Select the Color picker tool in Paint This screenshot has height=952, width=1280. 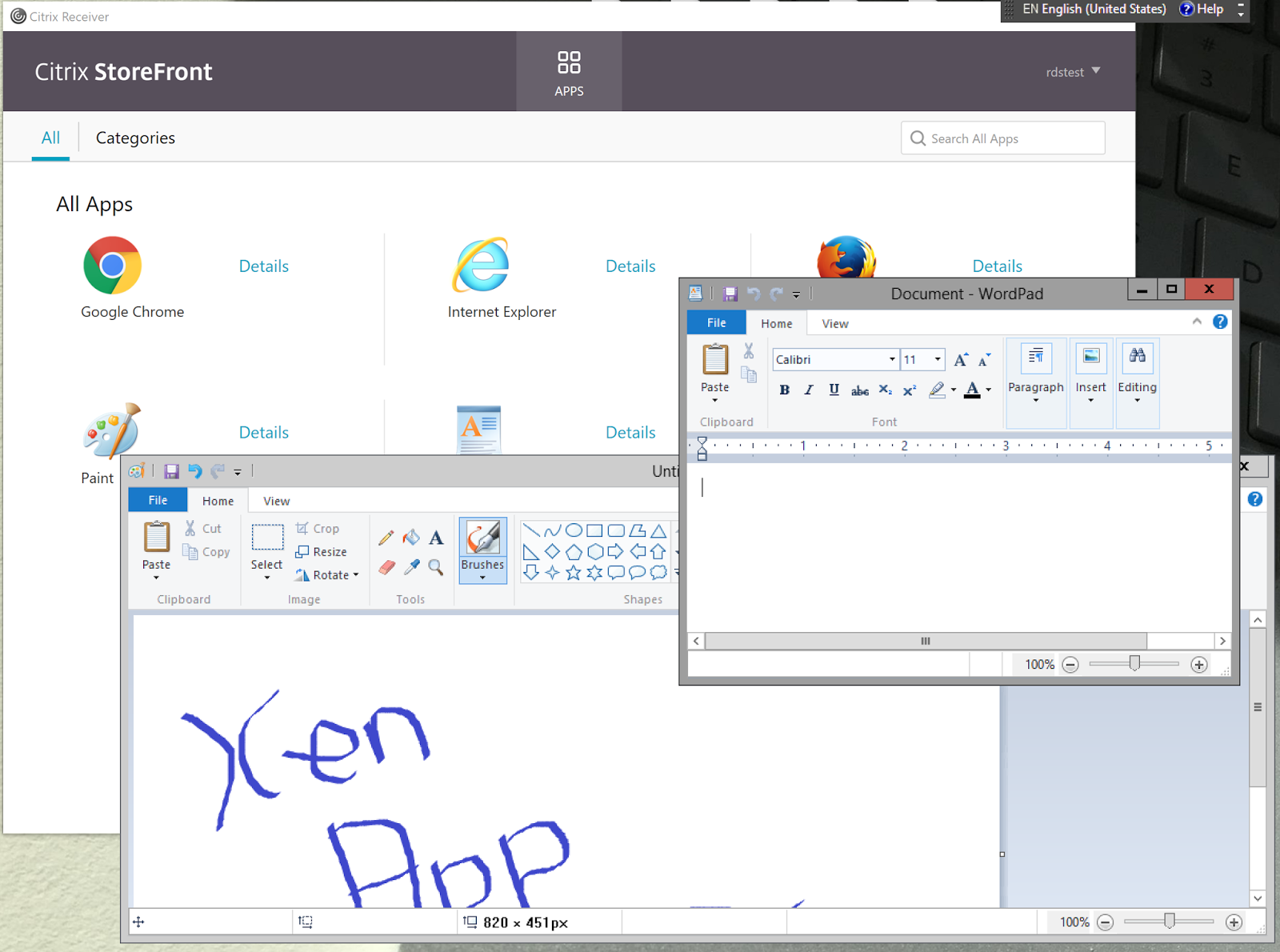(411, 567)
